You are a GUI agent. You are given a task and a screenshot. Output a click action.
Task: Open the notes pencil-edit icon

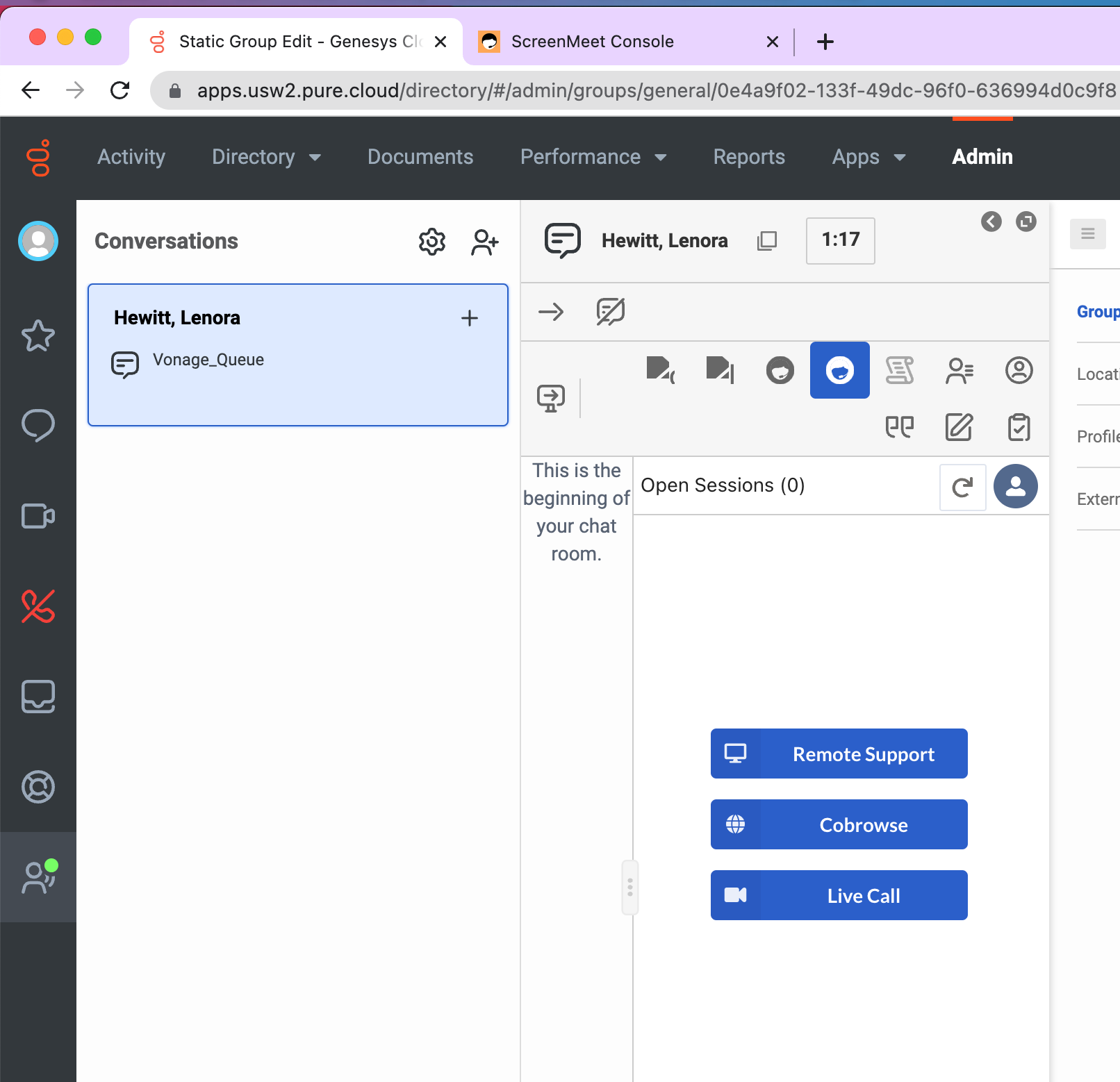click(x=960, y=427)
